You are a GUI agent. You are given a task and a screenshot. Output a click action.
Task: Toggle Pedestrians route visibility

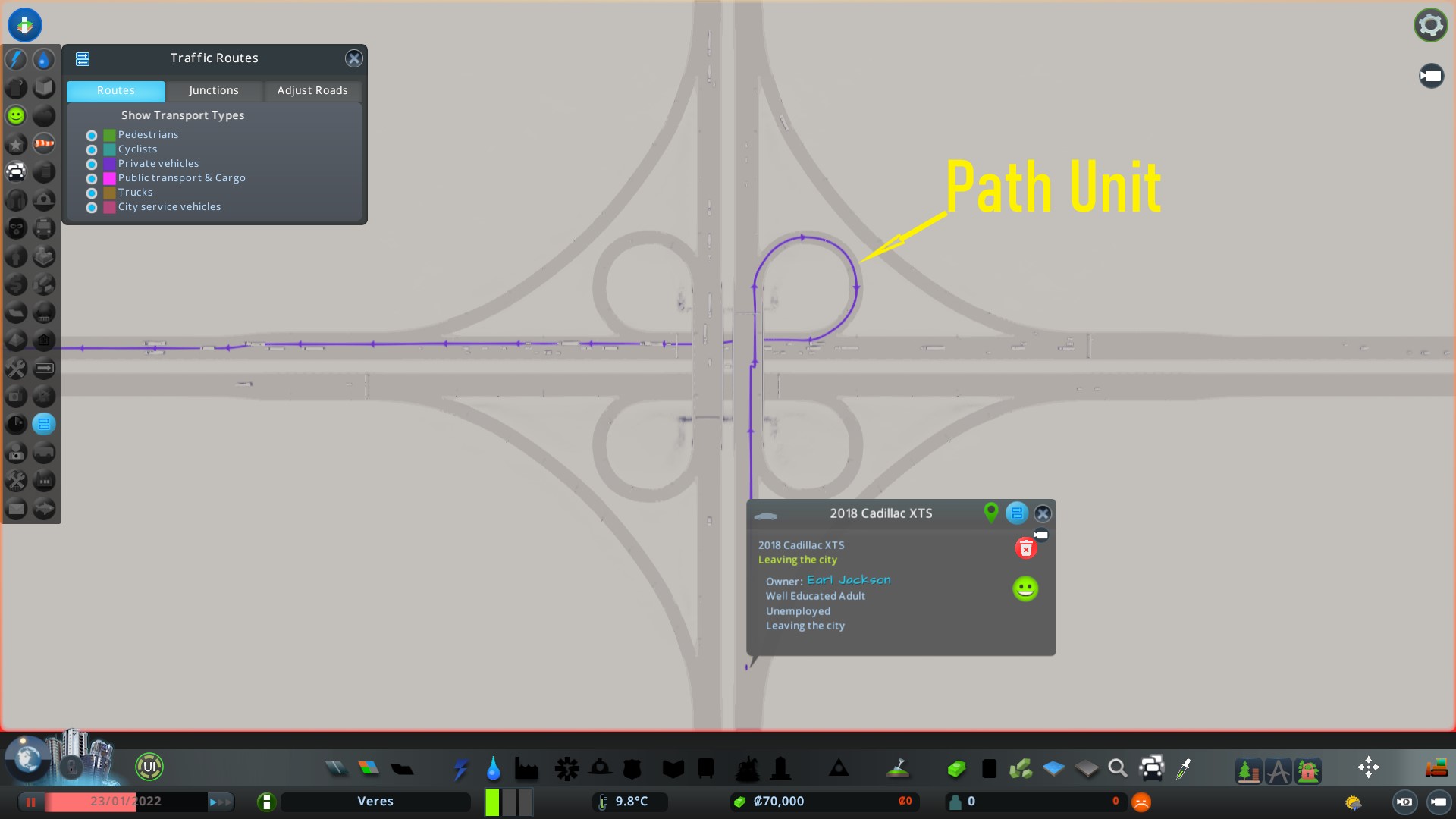(x=92, y=136)
